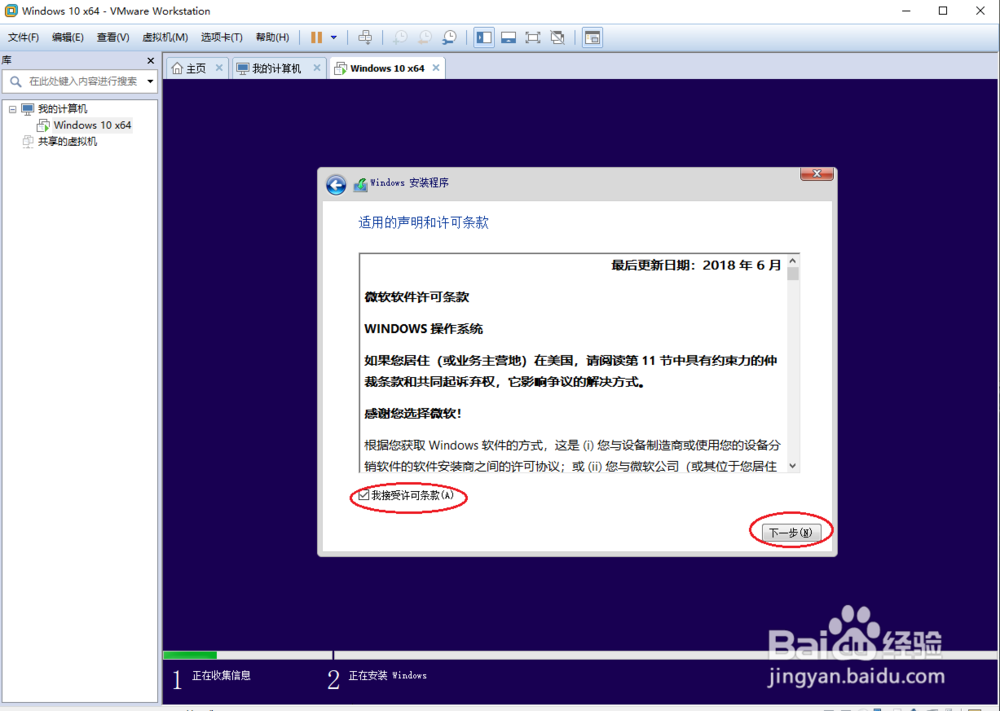Click the blue back arrow in Windows setup
This screenshot has width=1000, height=711.
click(336, 185)
